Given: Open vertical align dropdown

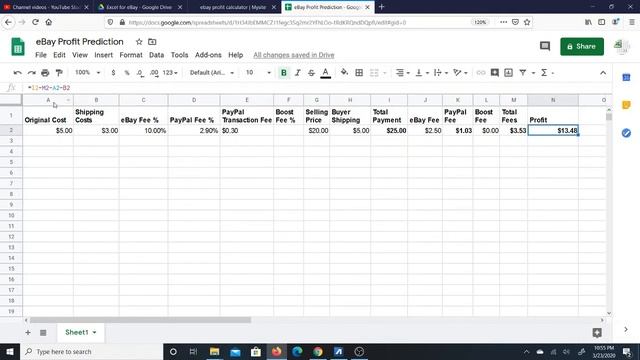Looking at the screenshot, I should [421, 73].
